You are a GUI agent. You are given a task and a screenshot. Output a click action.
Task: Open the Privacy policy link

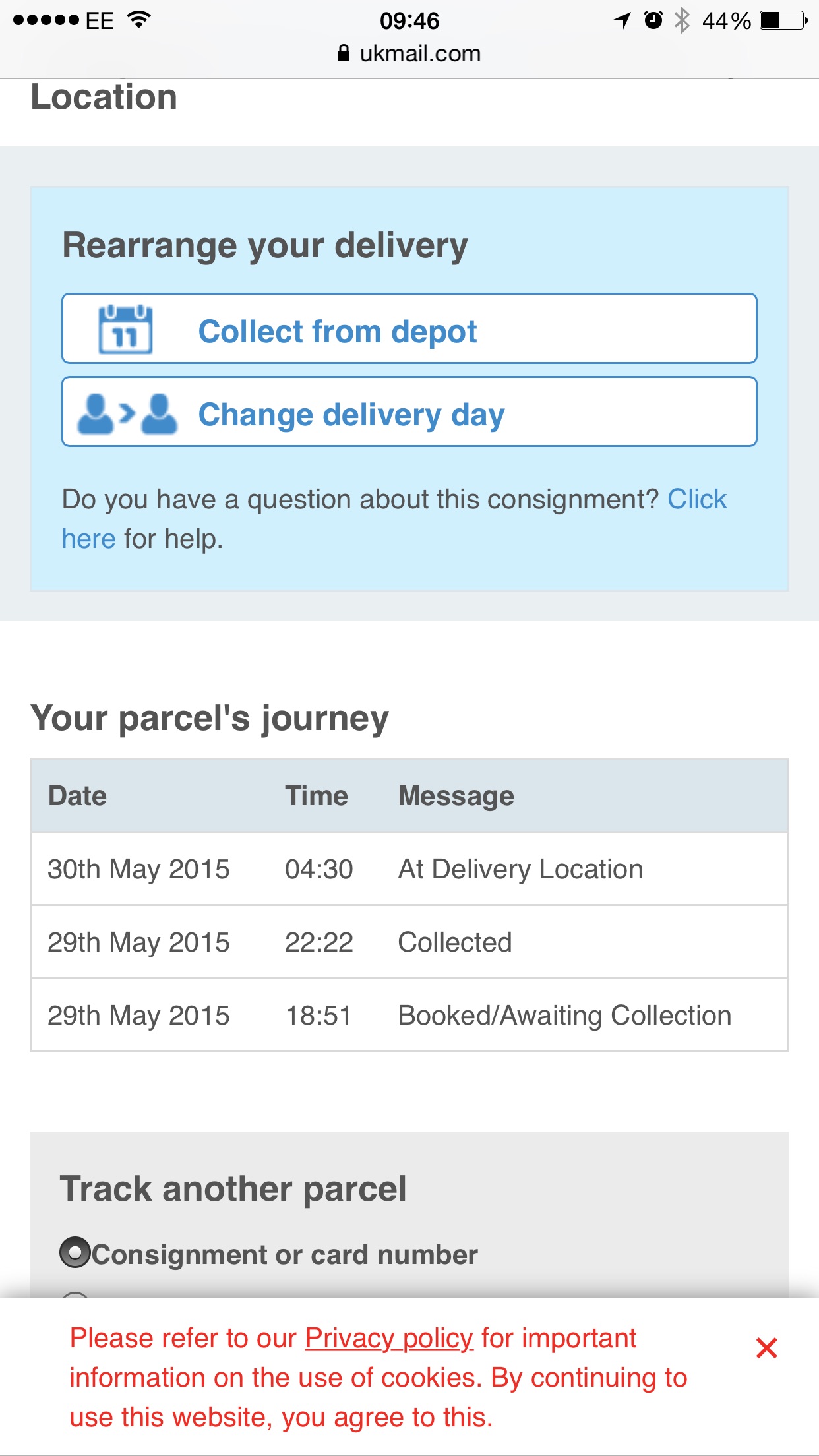point(389,1338)
